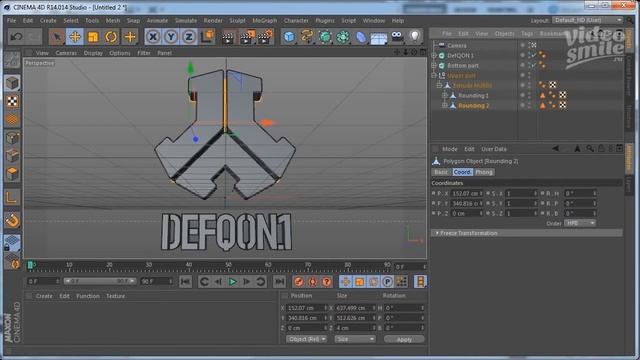Expand the DefQON 1 tree node

434,56
